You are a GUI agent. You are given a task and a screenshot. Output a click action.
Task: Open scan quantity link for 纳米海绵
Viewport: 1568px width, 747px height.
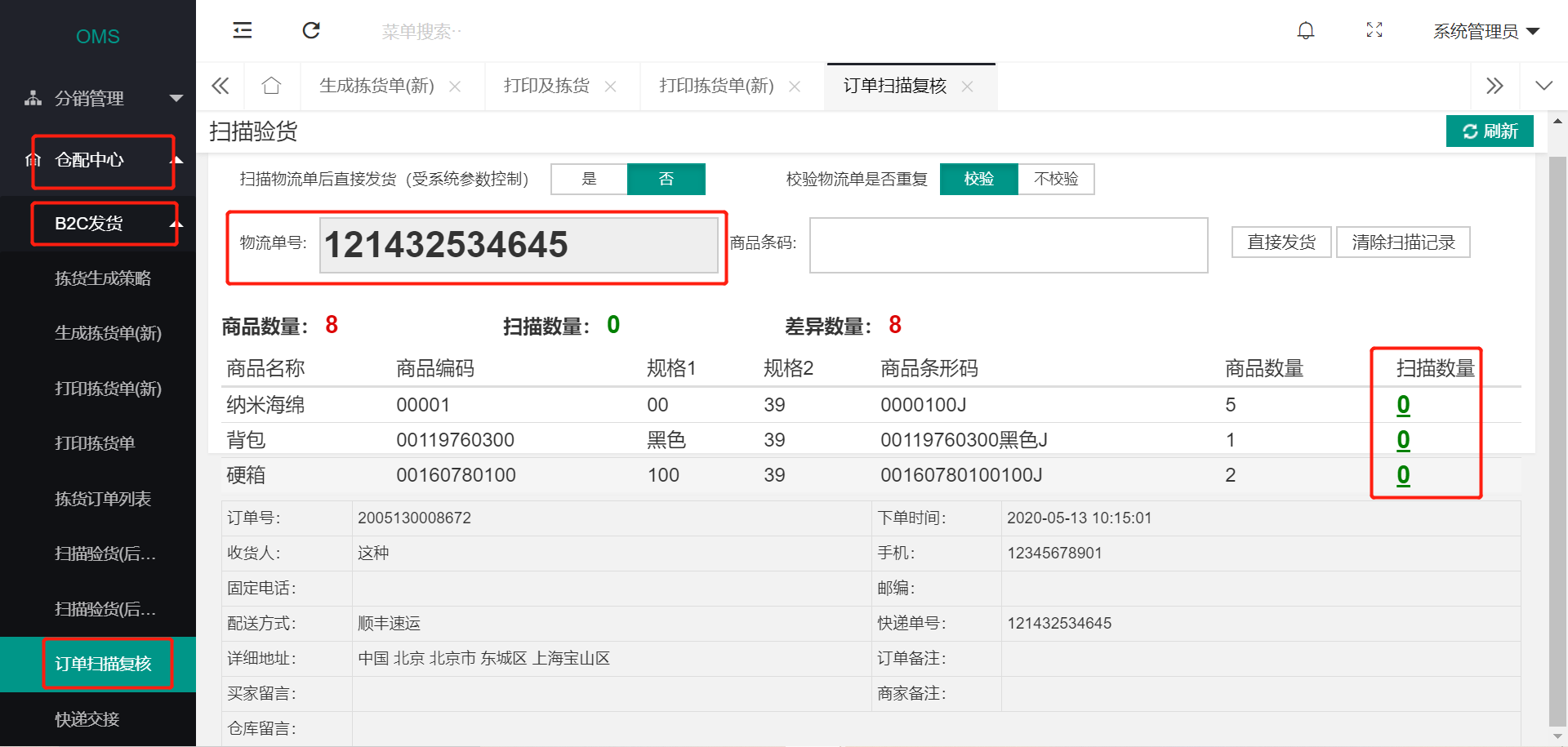click(x=1403, y=405)
